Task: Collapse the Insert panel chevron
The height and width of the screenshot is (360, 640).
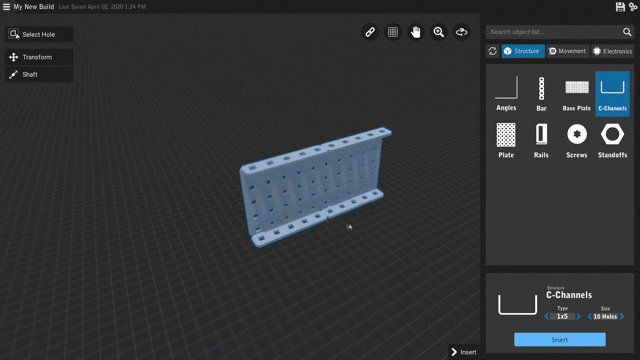Action: pyautogui.click(x=454, y=352)
